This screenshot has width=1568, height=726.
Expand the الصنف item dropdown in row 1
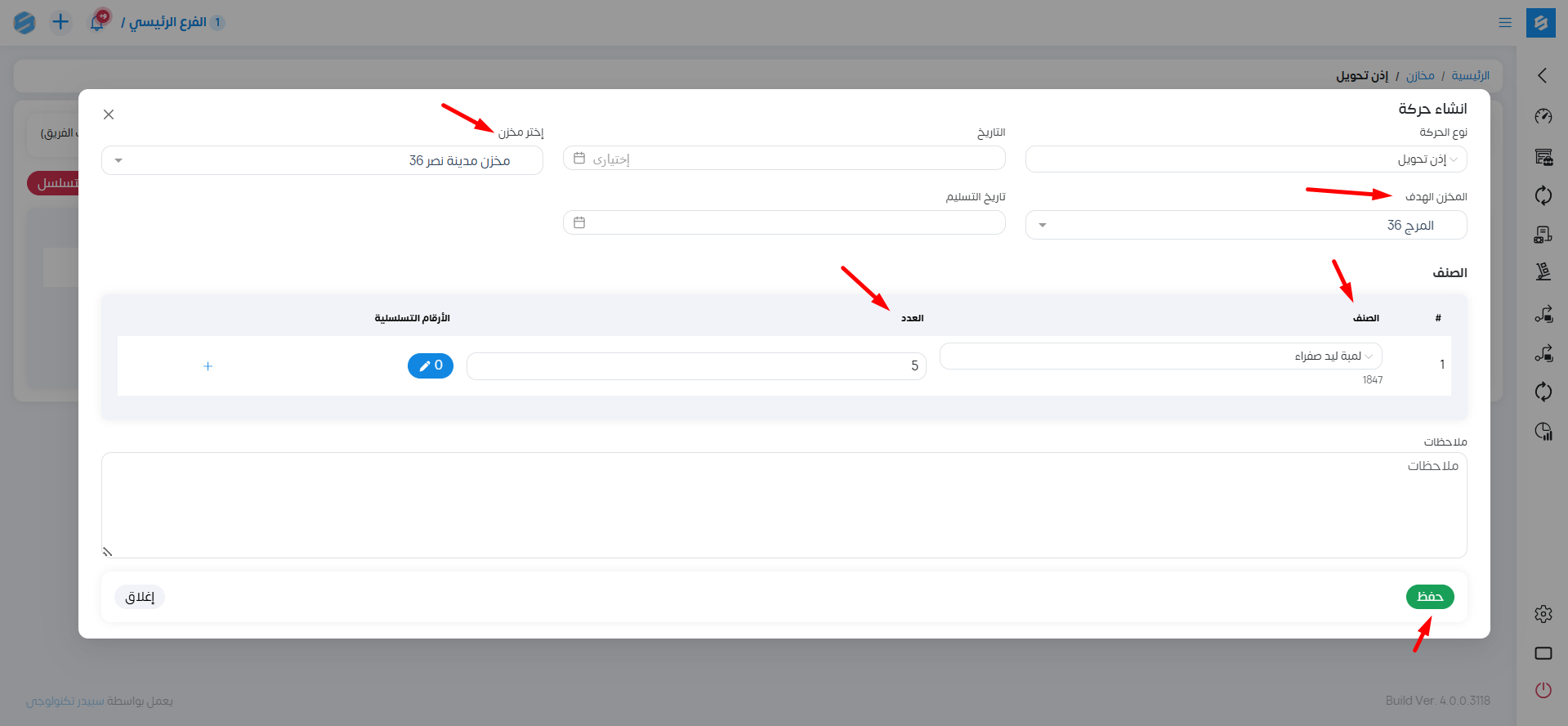(x=1161, y=356)
